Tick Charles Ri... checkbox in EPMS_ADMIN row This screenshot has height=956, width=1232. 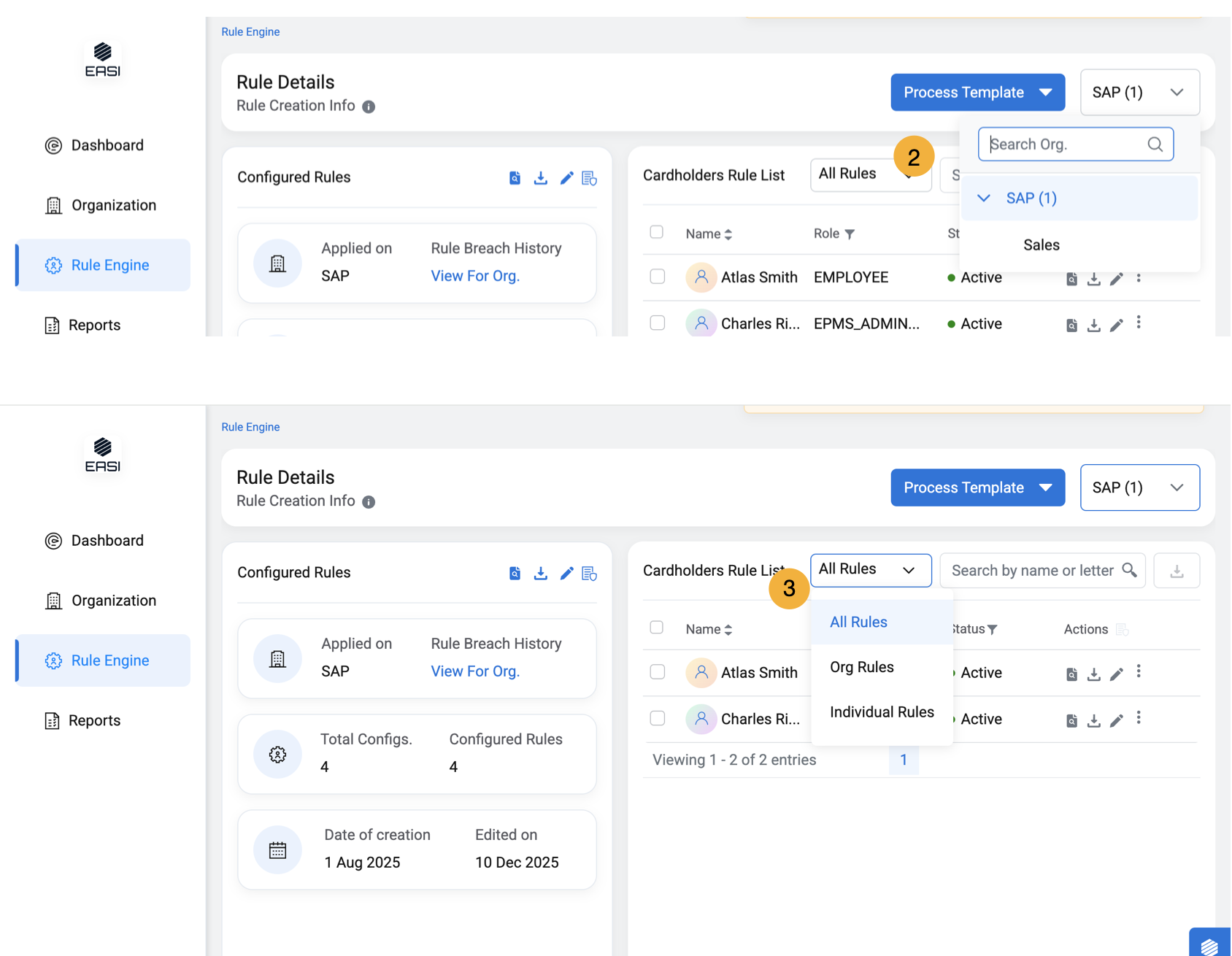pos(658,323)
